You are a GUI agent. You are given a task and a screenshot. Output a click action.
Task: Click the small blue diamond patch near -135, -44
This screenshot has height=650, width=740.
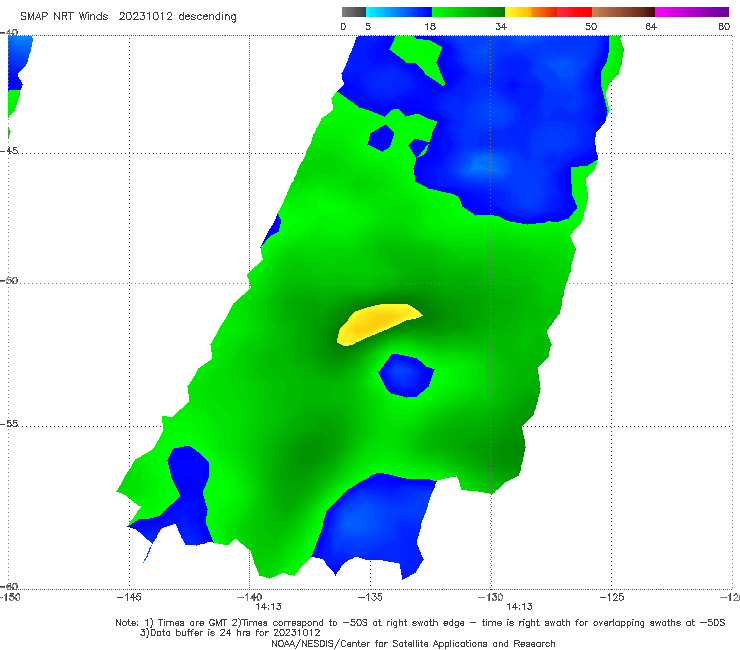click(x=381, y=138)
